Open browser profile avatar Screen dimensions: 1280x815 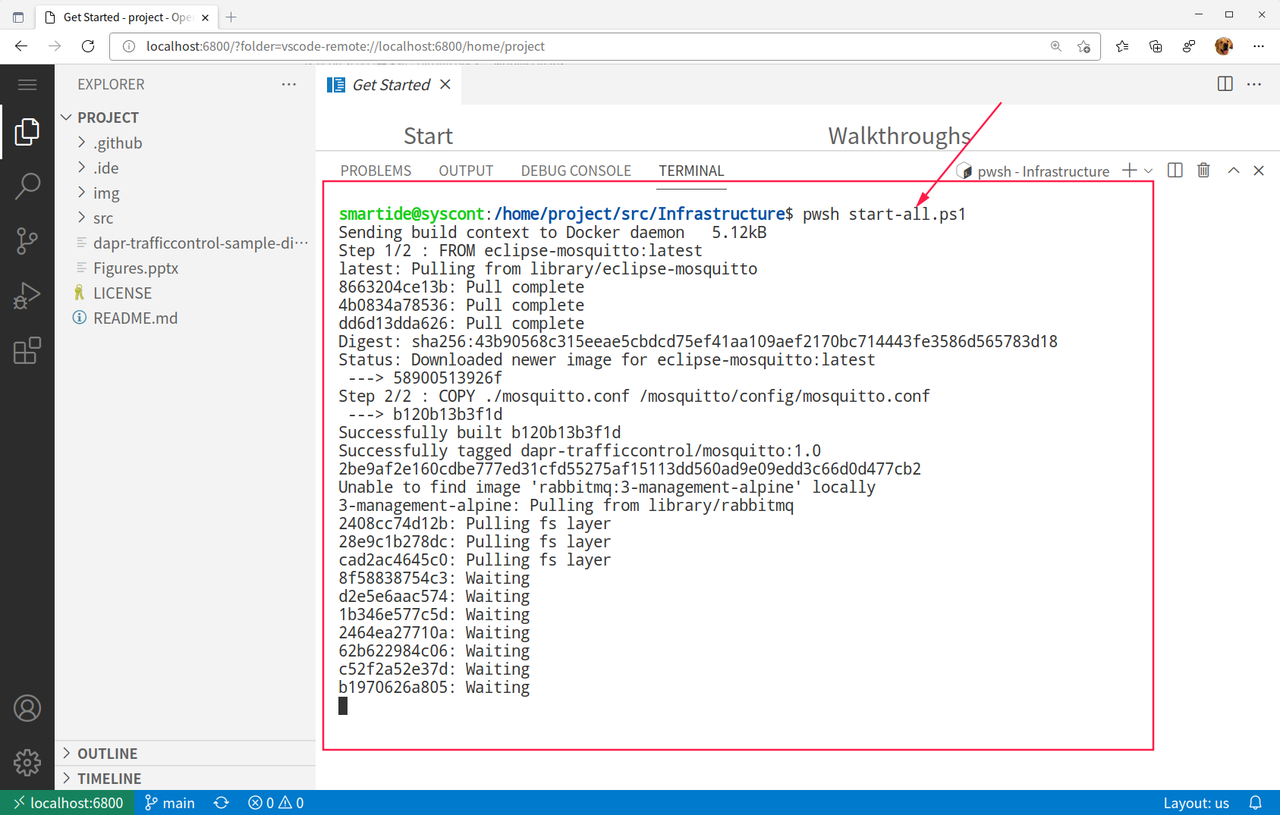coord(1223,46)
